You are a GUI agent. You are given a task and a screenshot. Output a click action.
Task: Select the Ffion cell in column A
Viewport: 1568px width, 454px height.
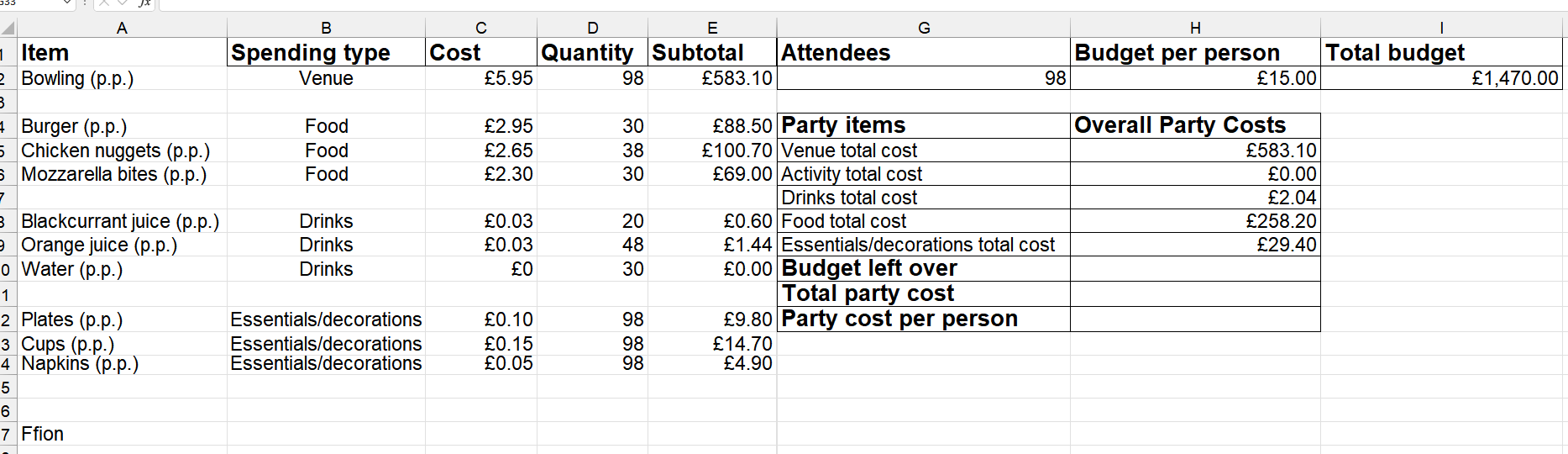coord(122,434)
